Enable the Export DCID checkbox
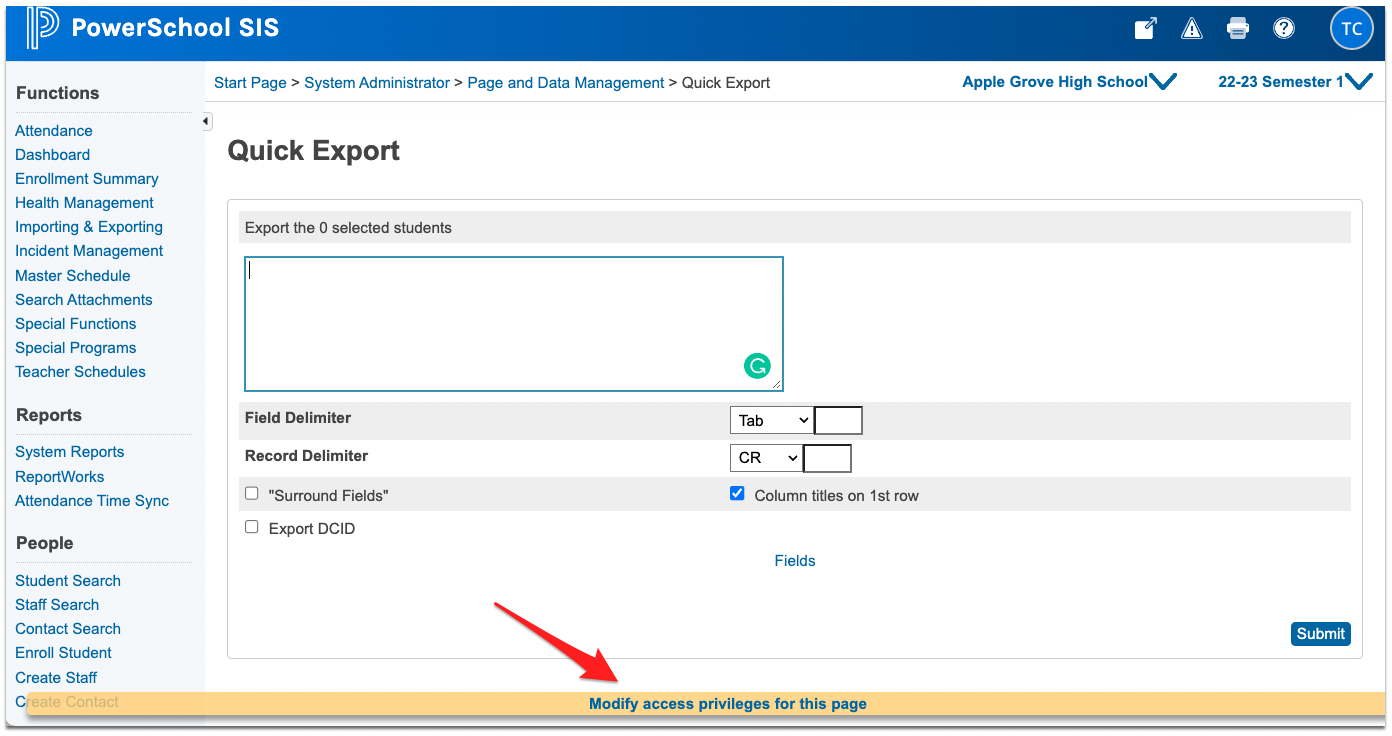 252,527
